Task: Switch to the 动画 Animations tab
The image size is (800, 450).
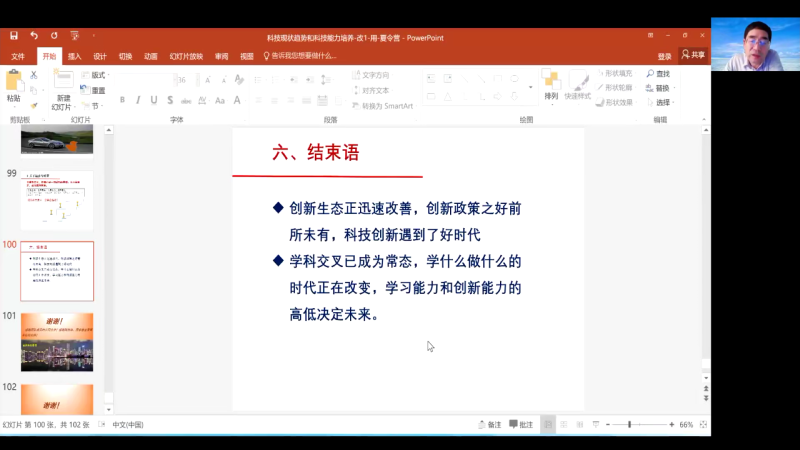Action: point(151,57)
